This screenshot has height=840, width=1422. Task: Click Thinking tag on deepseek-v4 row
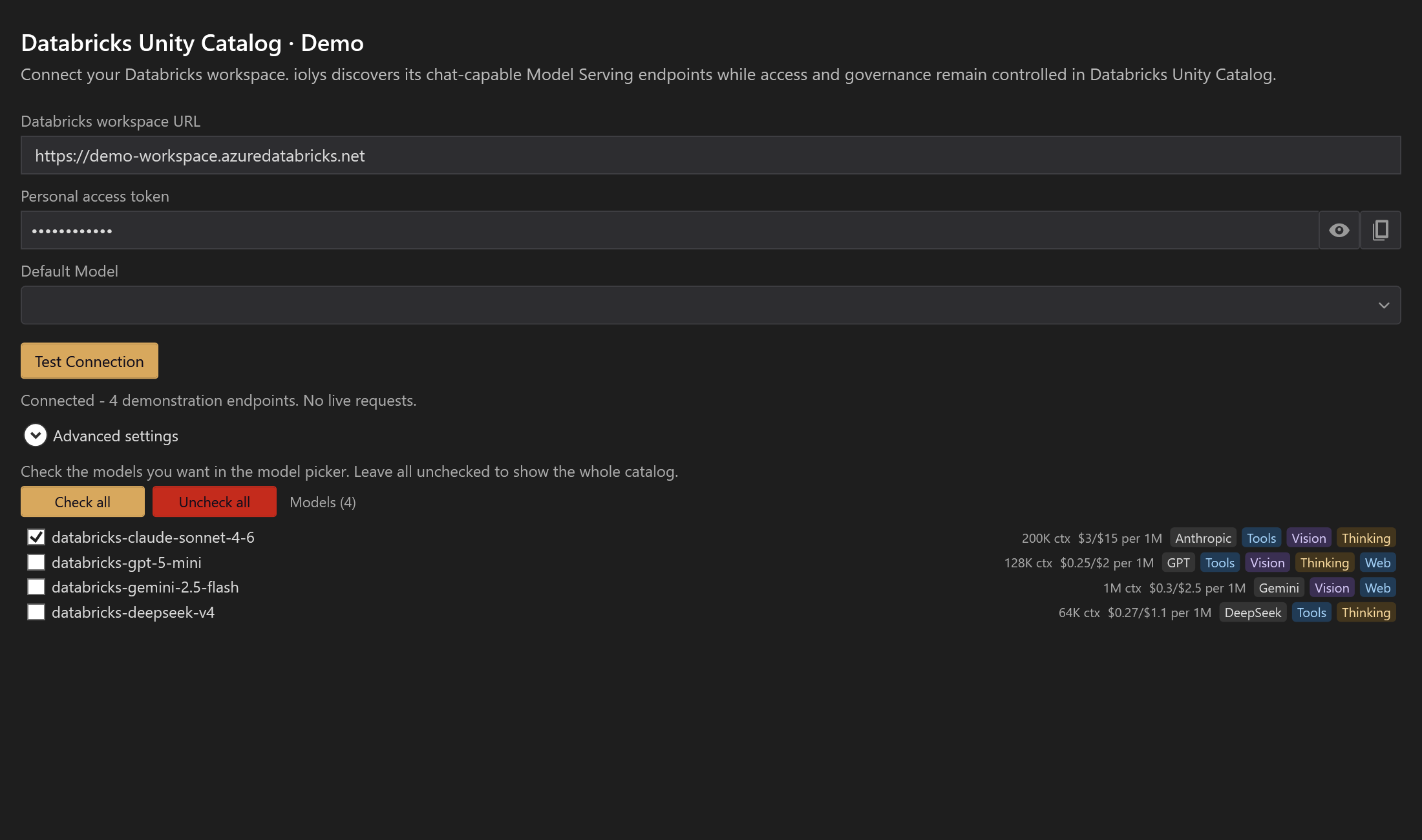click(1366, 613)
